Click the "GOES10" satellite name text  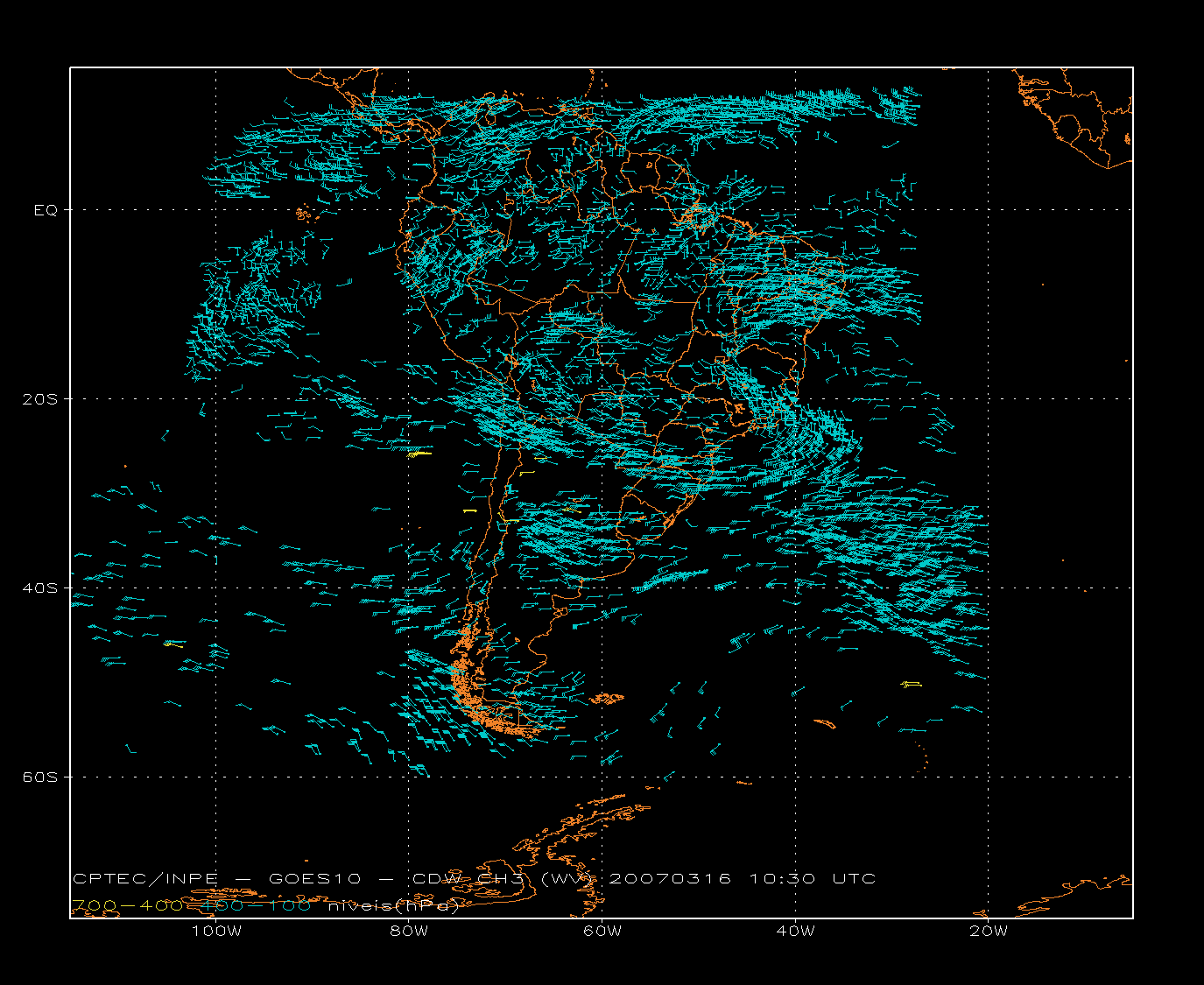point(314,879)
